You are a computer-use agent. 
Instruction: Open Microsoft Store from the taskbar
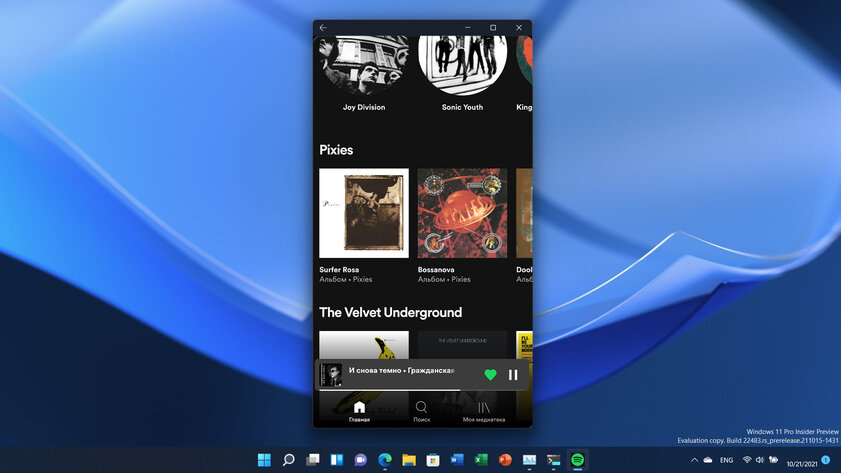coord(433,460)
